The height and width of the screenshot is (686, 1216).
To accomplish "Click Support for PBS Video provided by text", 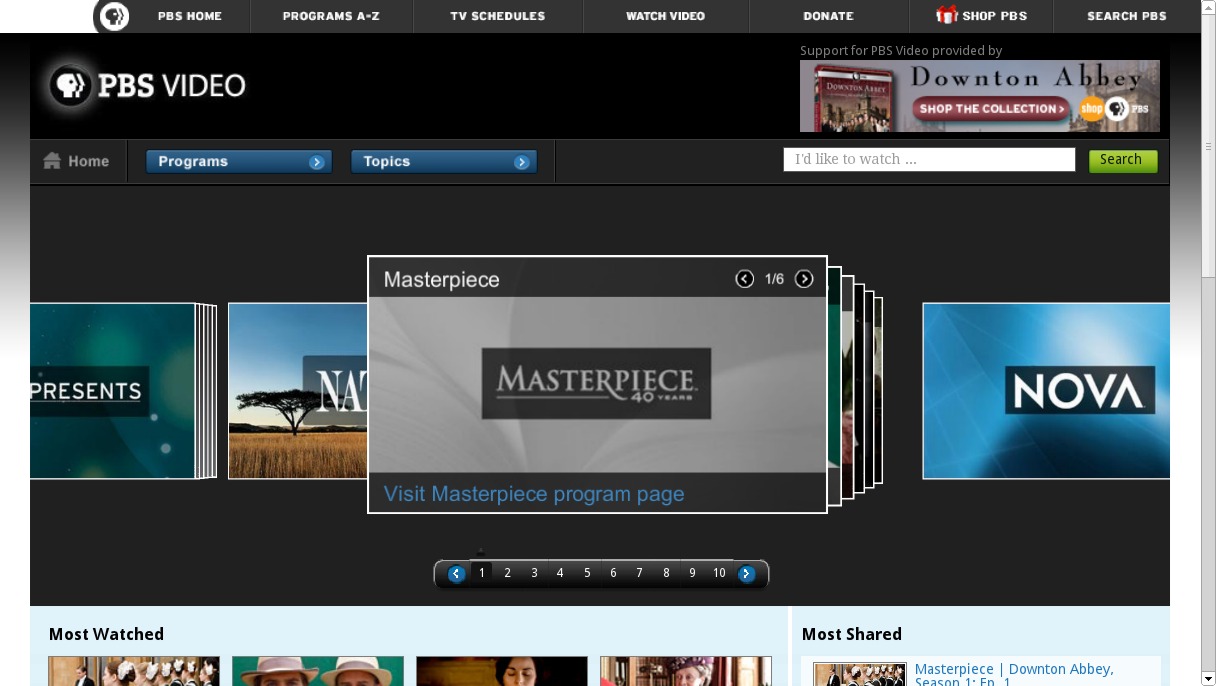I will point(901,51).
